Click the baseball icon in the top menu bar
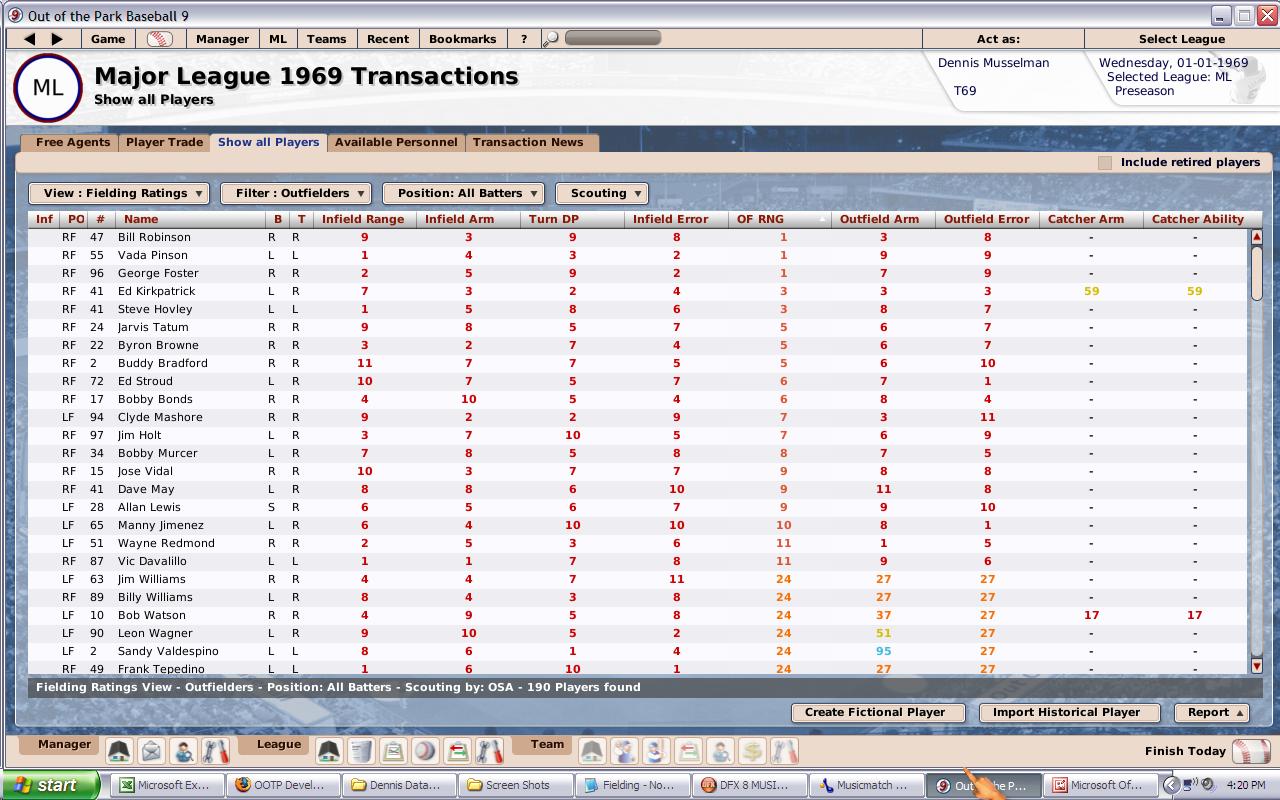 (160, 39)
